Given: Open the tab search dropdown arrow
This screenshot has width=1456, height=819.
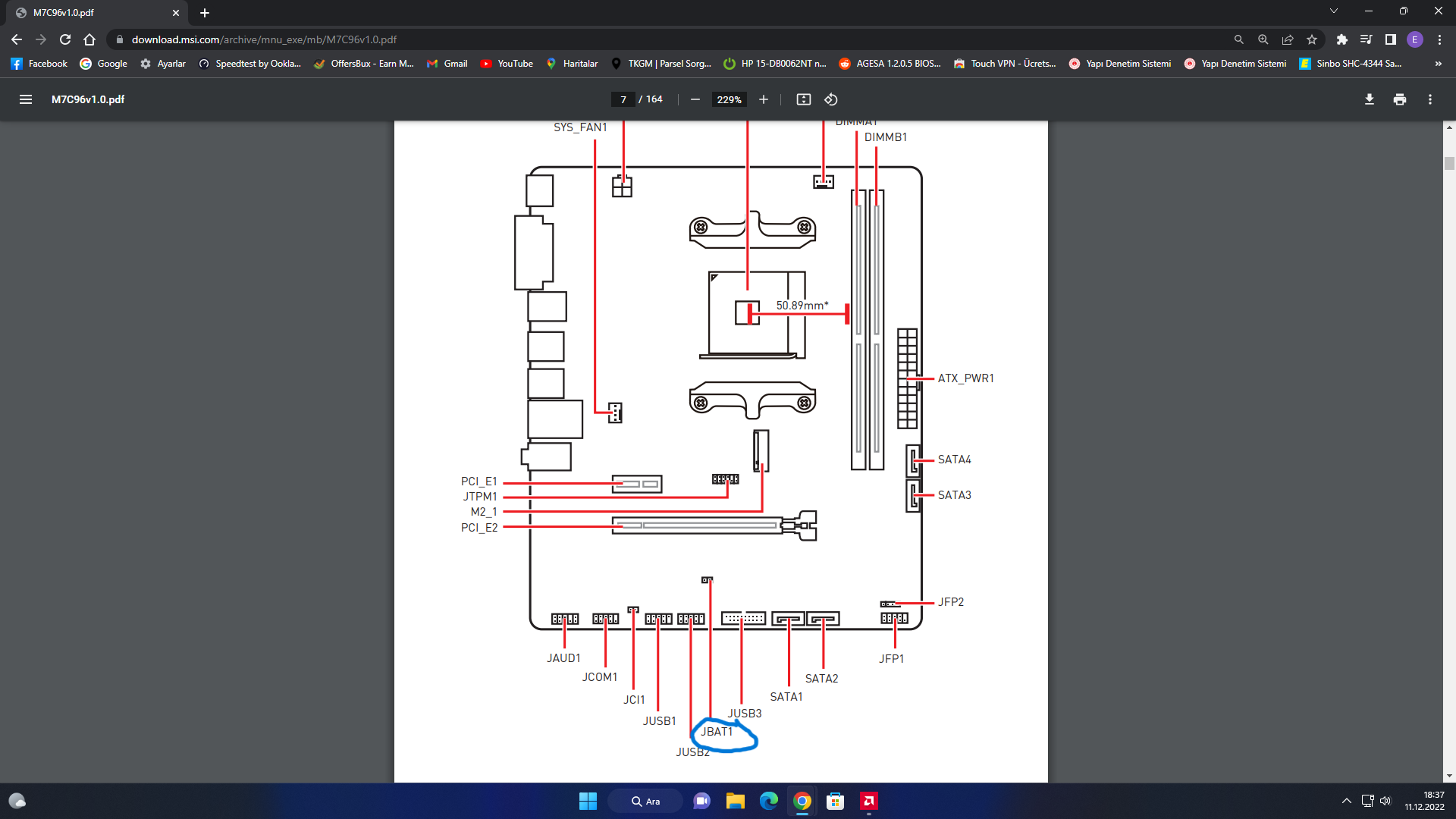Looking at the screenshot, I should [x=1334, y=11].
